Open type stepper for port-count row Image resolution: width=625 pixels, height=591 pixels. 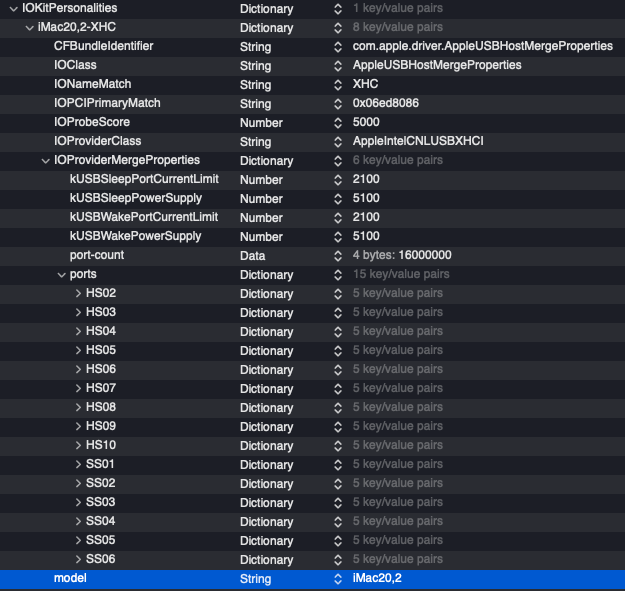338,256
